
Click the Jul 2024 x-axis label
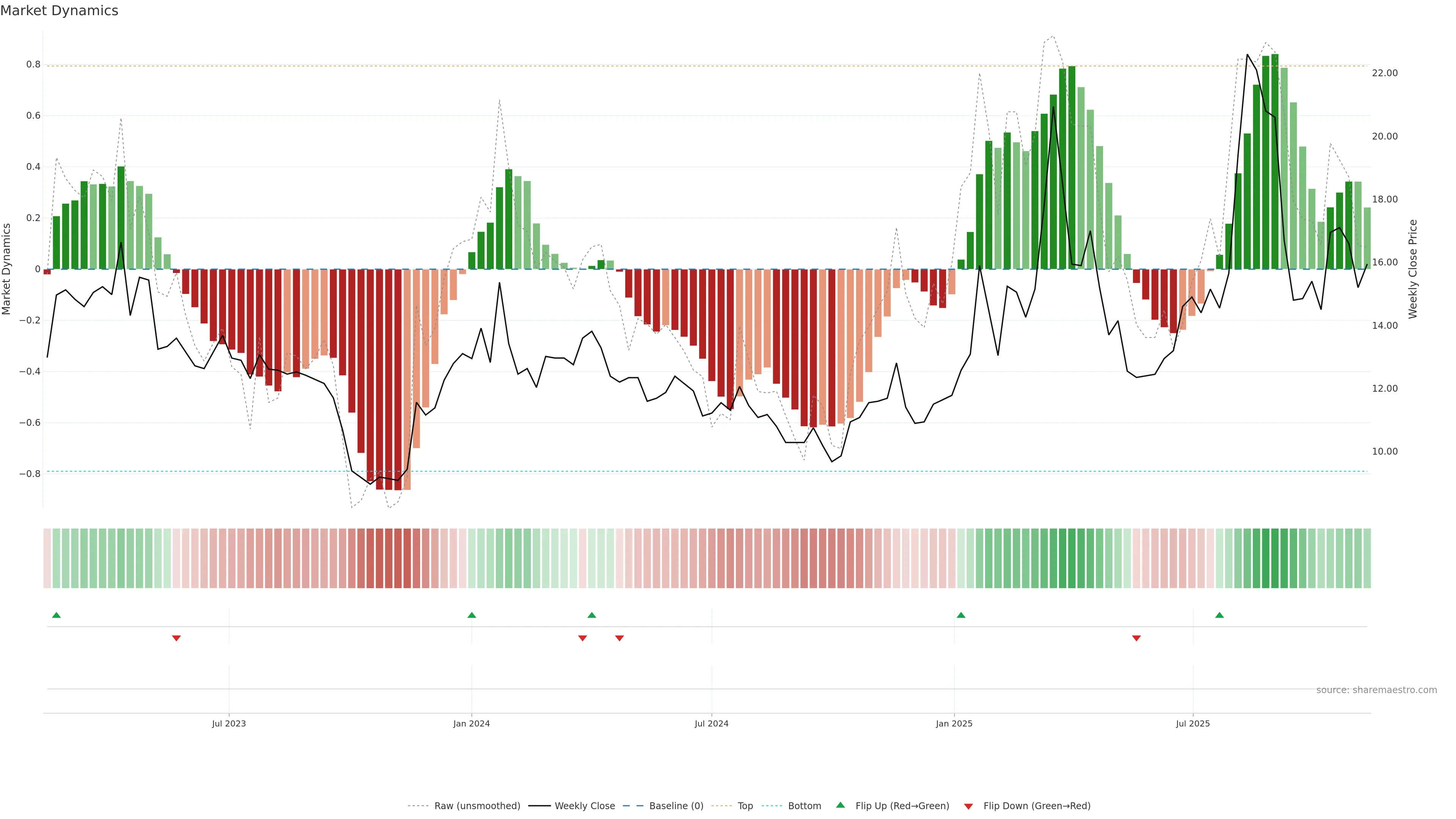(x=712, y=723)
